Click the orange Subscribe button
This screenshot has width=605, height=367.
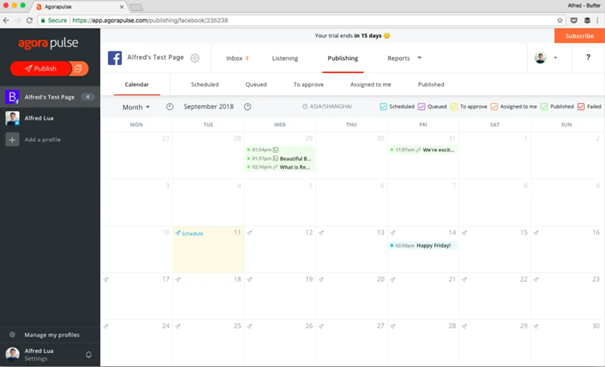580,36
